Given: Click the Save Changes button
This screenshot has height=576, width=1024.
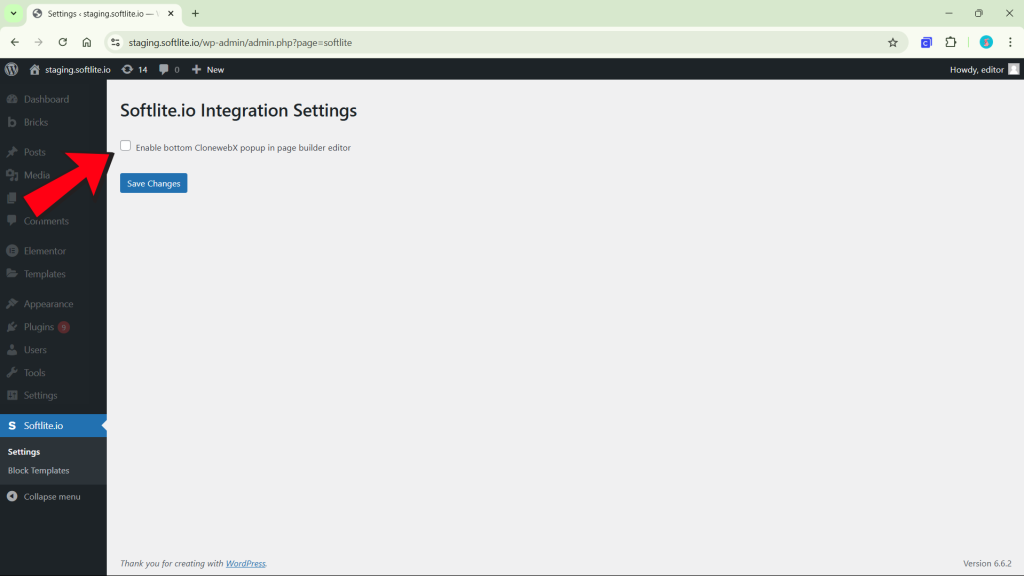Looking at the screenshot, I should (153, 183).
